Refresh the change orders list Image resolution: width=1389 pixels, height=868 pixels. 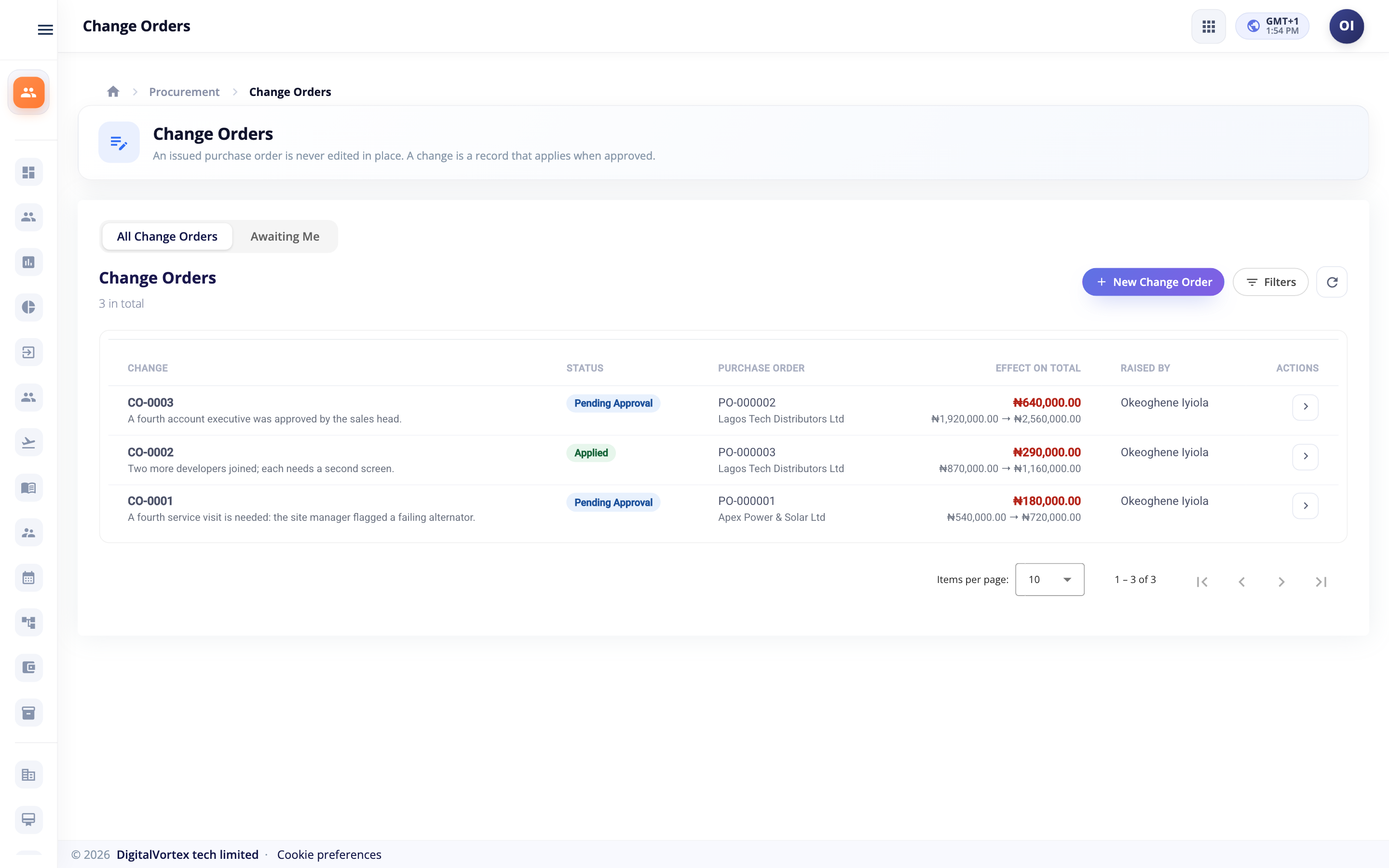(1332, 282)
